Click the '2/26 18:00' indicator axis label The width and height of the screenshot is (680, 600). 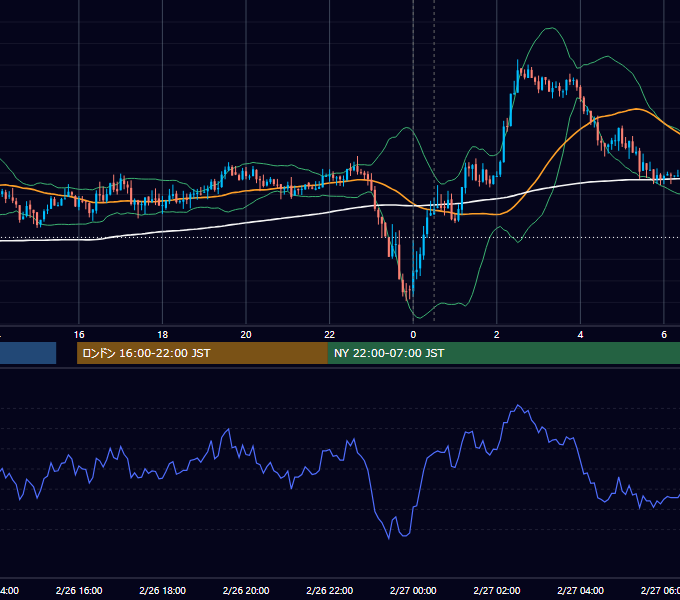pos(163,590)
